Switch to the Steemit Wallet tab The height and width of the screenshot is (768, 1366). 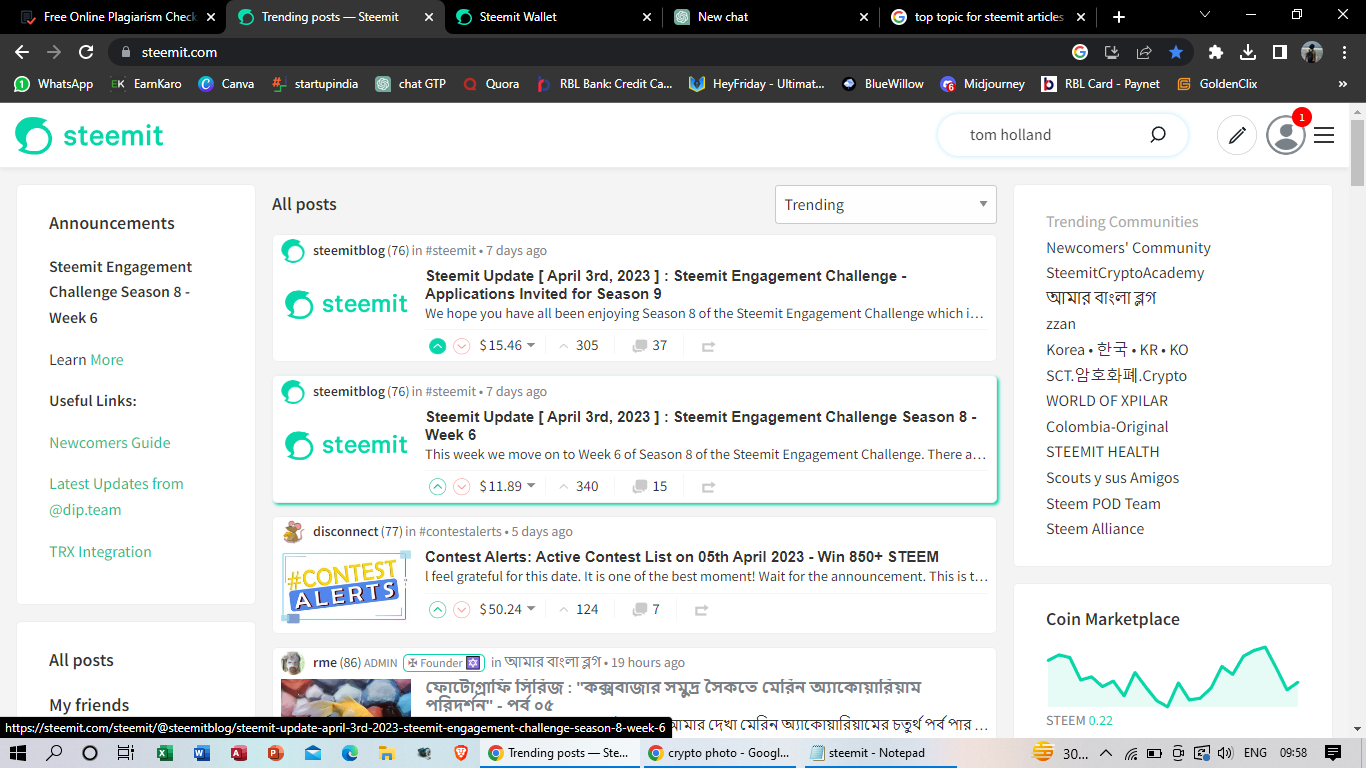pyautogui.click(x=553, y=17)
